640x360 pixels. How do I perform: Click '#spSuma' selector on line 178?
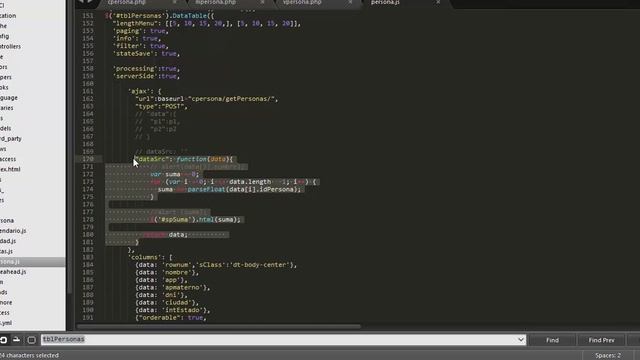[x=175, y=219]
